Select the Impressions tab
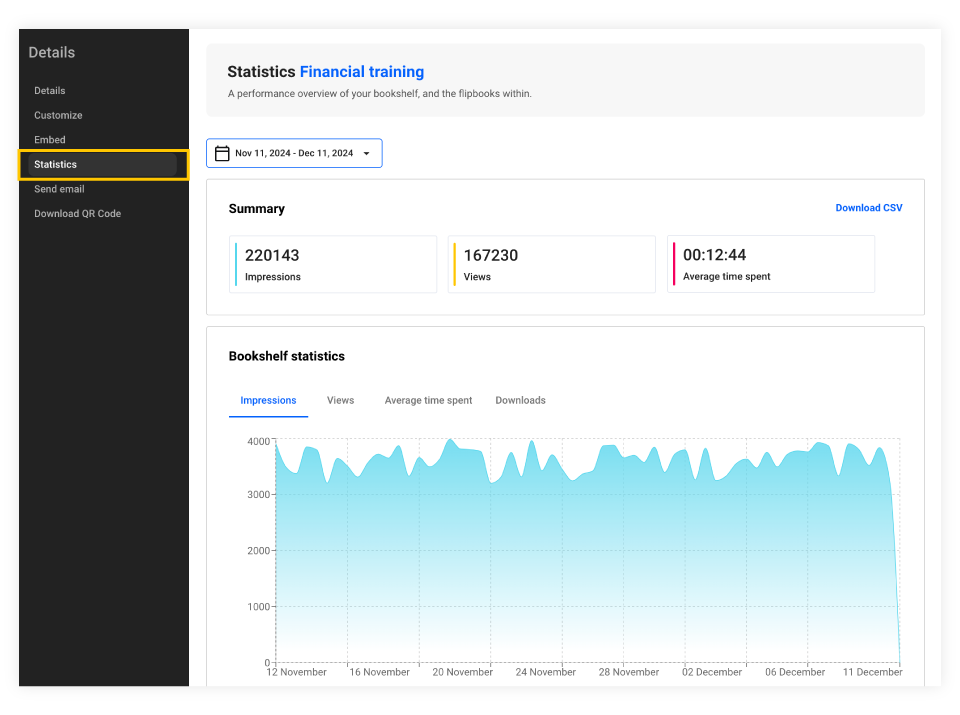 [268, 400]
